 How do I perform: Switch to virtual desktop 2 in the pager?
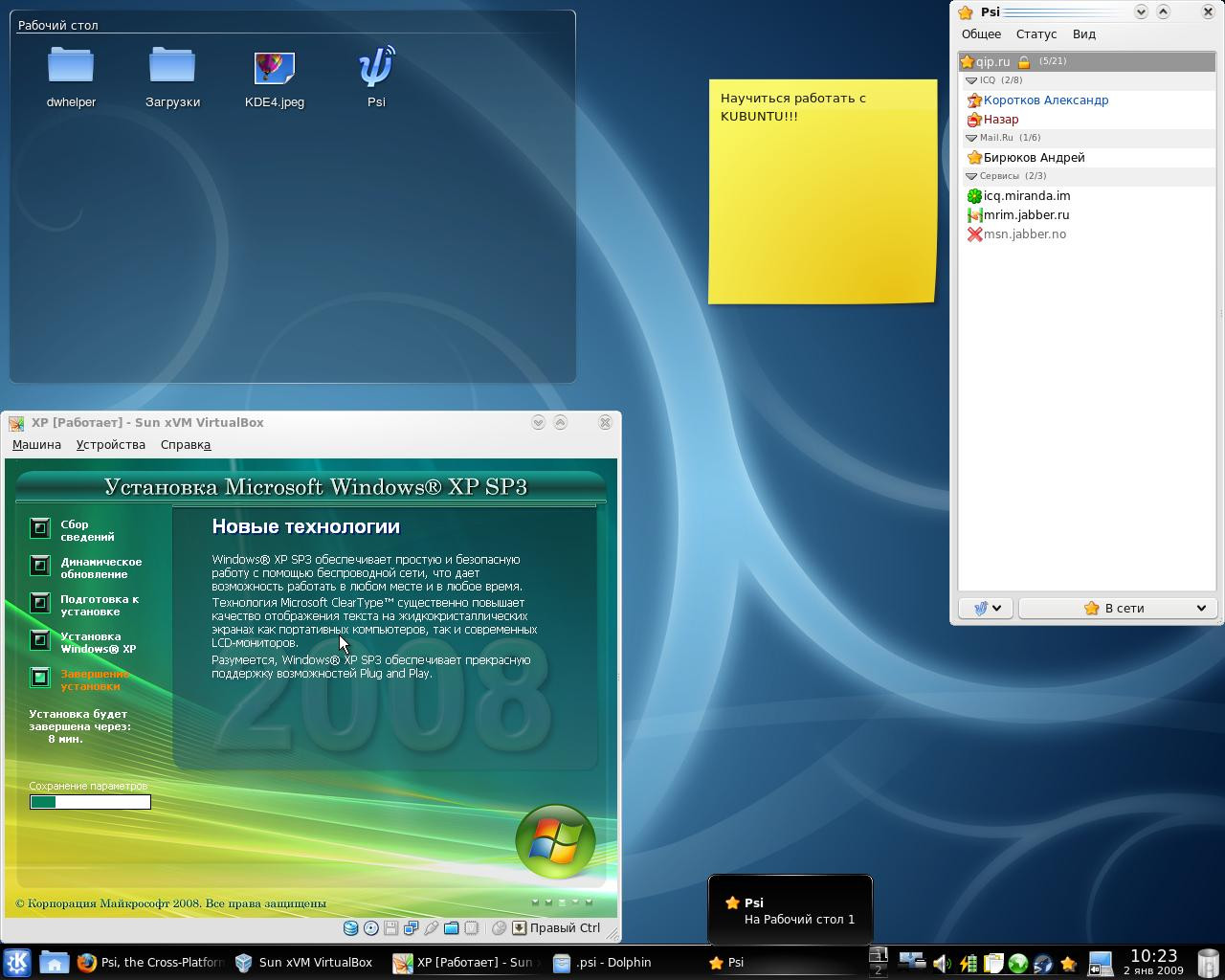pos(878,970)
